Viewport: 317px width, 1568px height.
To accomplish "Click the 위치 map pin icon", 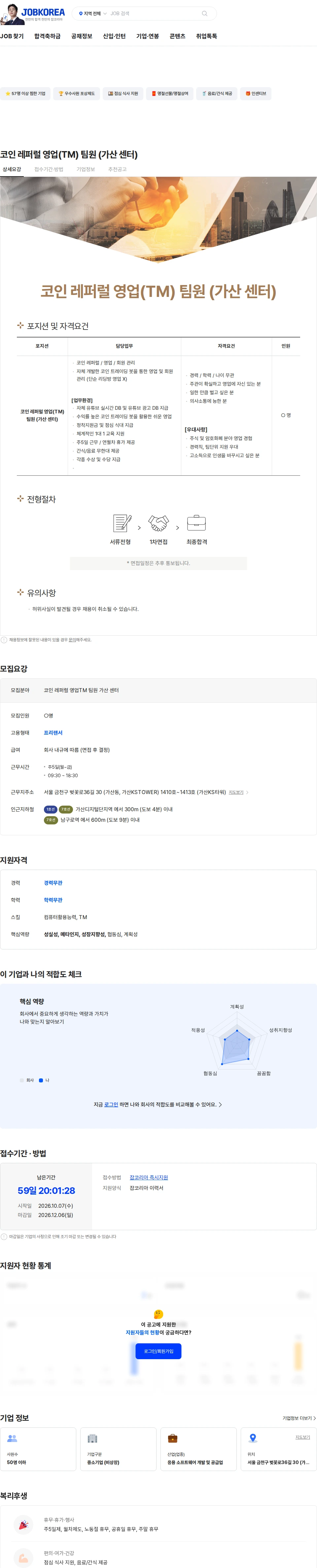I will (x=253, y=1438).
